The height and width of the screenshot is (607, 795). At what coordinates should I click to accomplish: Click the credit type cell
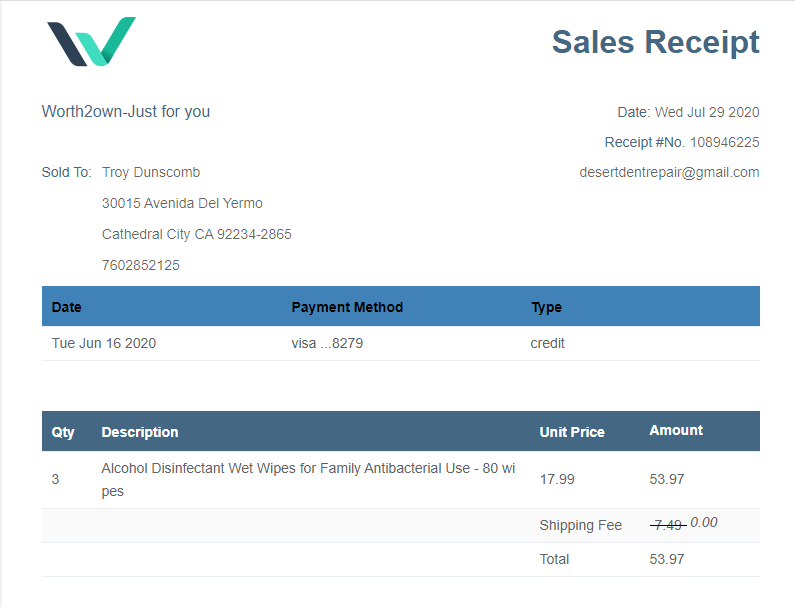(x=547, y=343)
